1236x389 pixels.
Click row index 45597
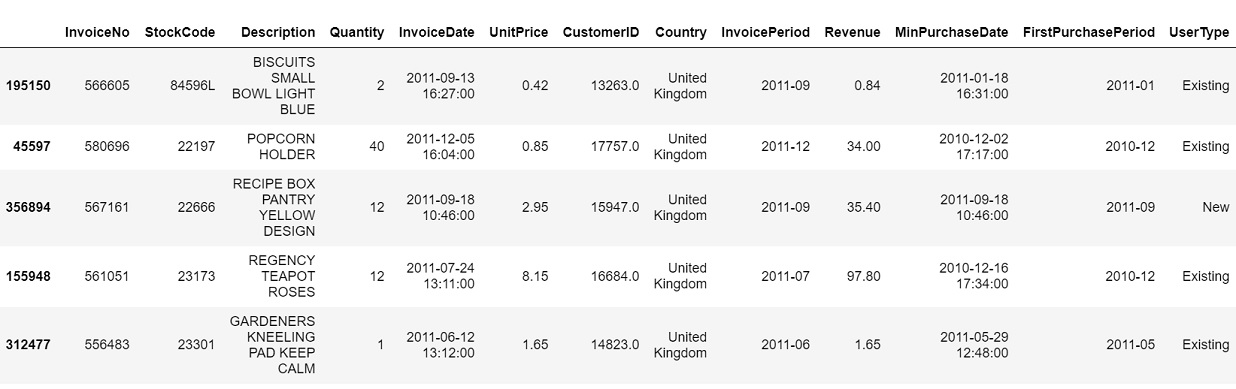click(32, 146)
